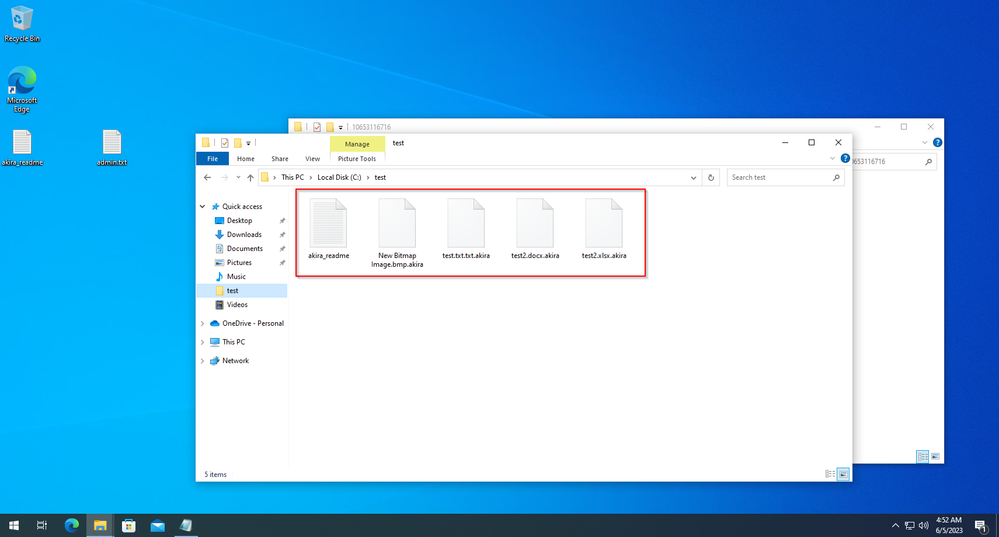Switch to large icons view layout
Screen dimensions: 999x537
[x=843, y=474]
